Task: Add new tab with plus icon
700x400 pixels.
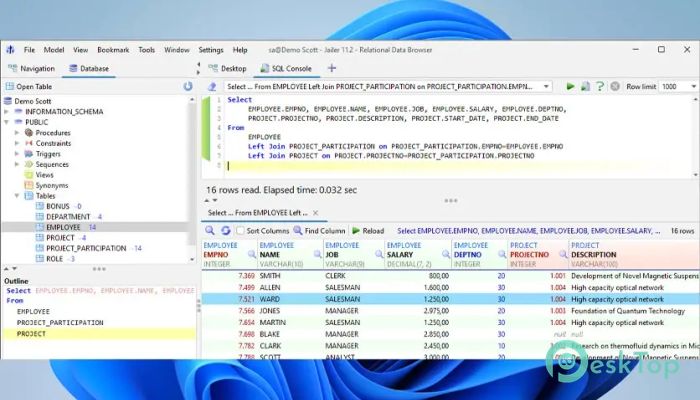Action: pyautogui.click(x=332, y=68)
